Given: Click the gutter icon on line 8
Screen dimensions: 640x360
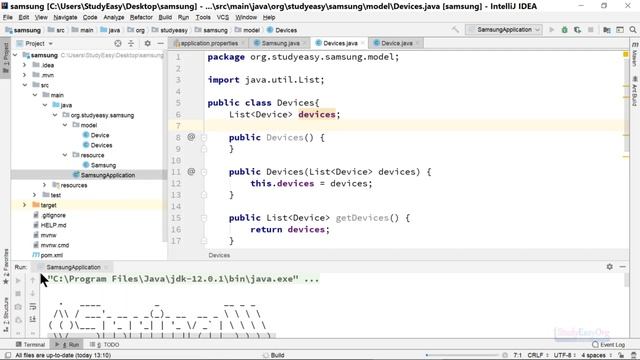Looking at the screenshot, I should point(191,137).
